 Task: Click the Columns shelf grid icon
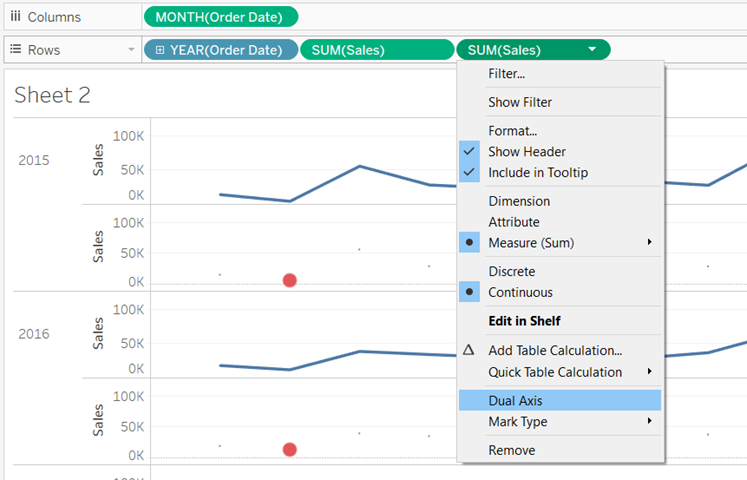(x=15, y=17)
